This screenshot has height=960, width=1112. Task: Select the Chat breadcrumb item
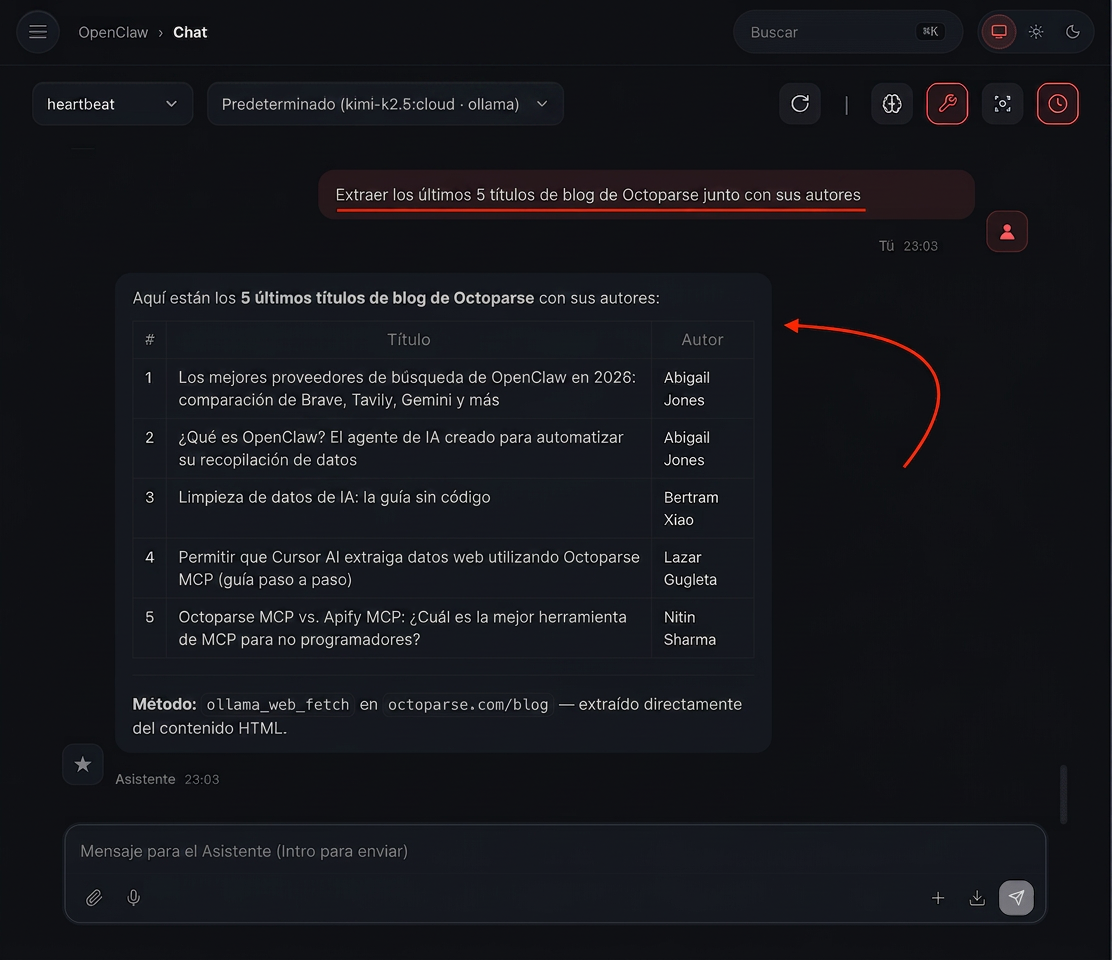click(x=190, y=33)
